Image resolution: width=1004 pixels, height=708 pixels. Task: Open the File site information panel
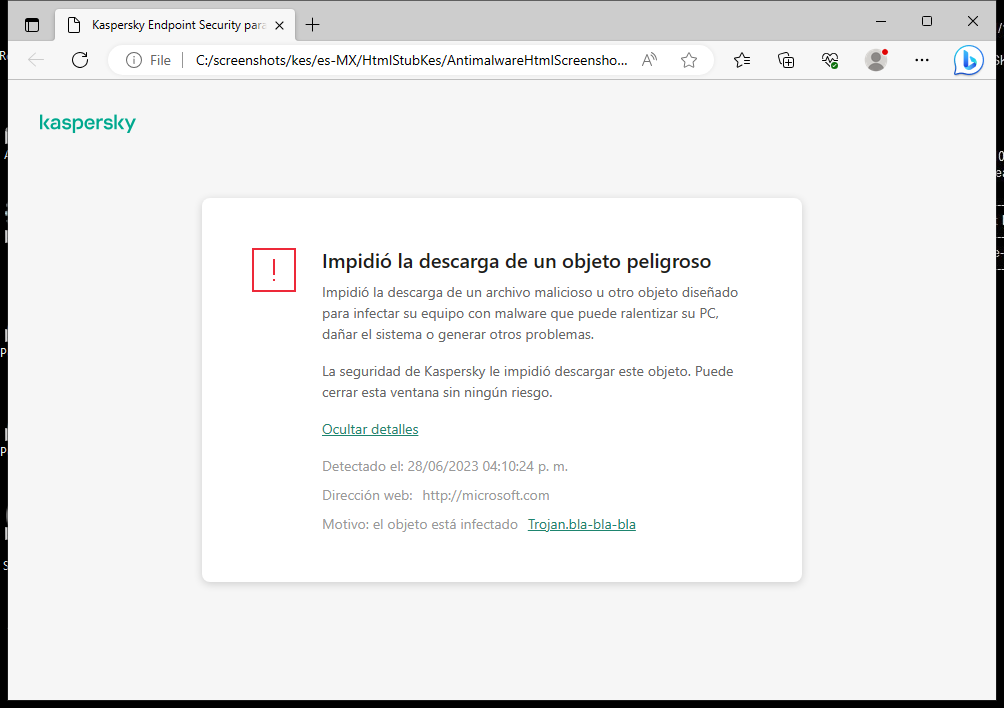[146, 60]
